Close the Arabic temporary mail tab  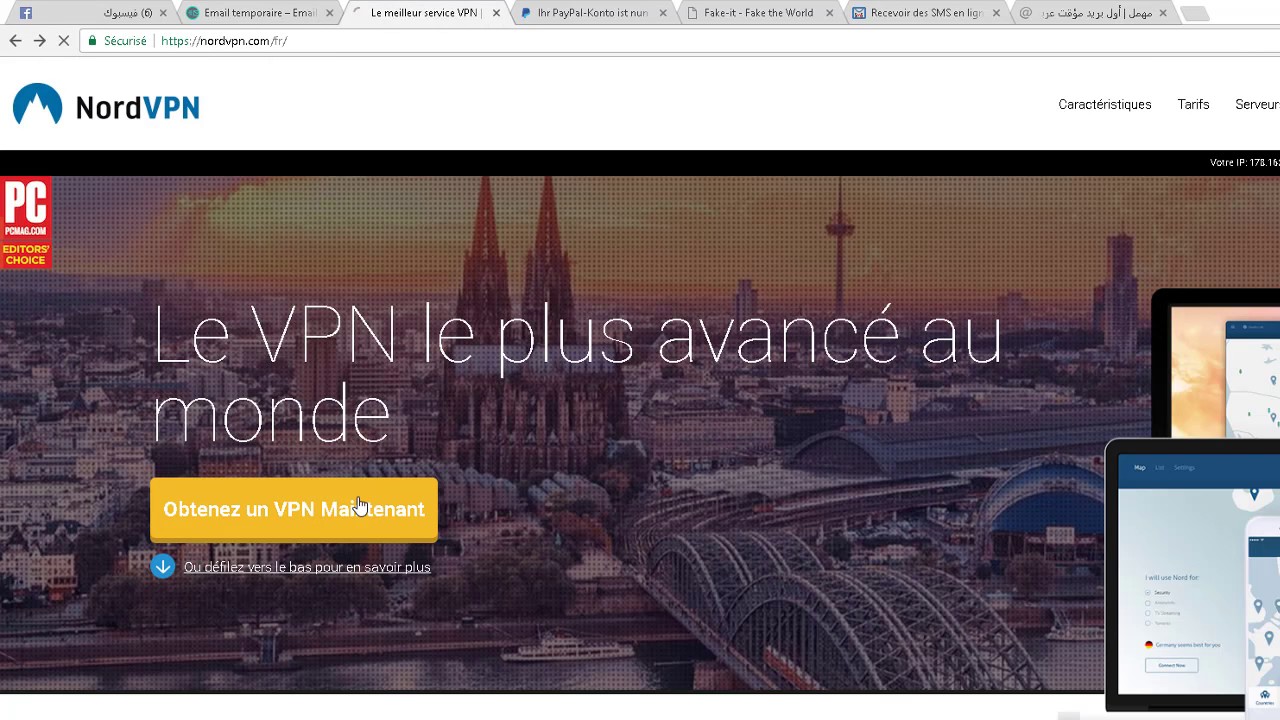click(x=1162, y=13)
